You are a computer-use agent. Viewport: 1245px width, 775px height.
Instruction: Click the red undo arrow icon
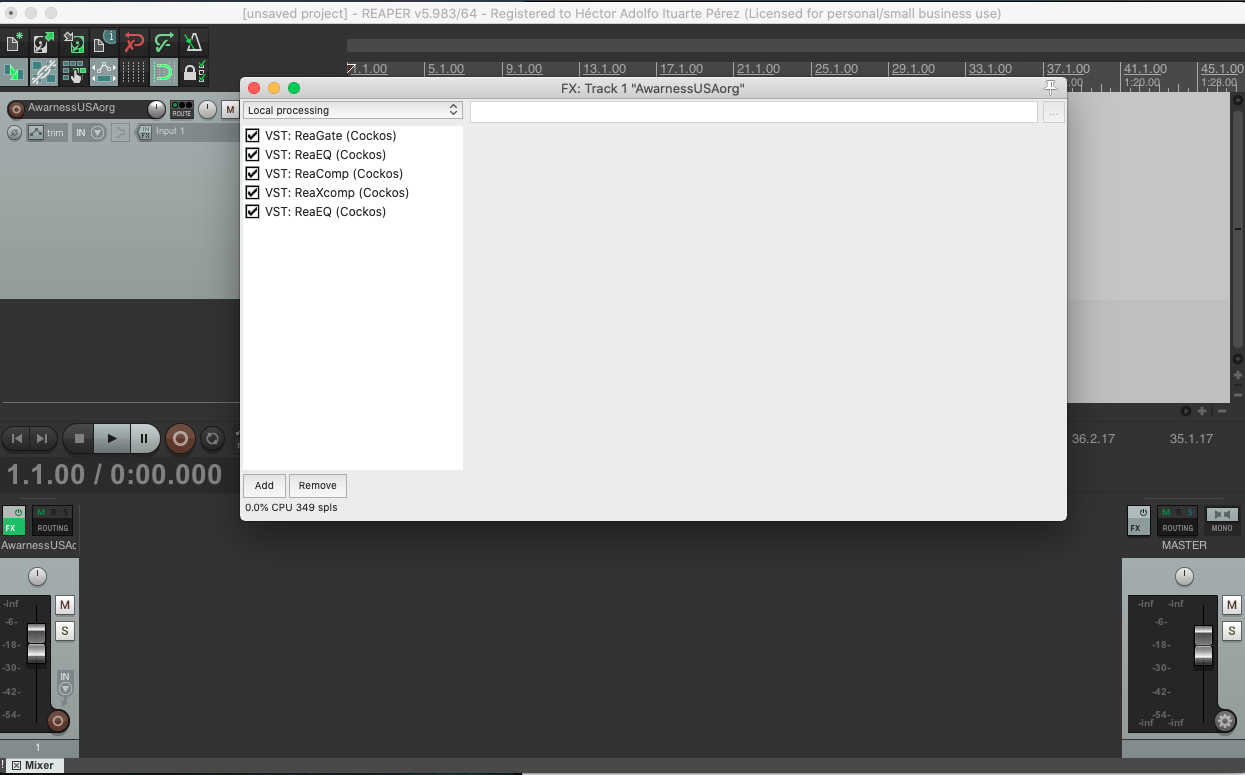134,43
